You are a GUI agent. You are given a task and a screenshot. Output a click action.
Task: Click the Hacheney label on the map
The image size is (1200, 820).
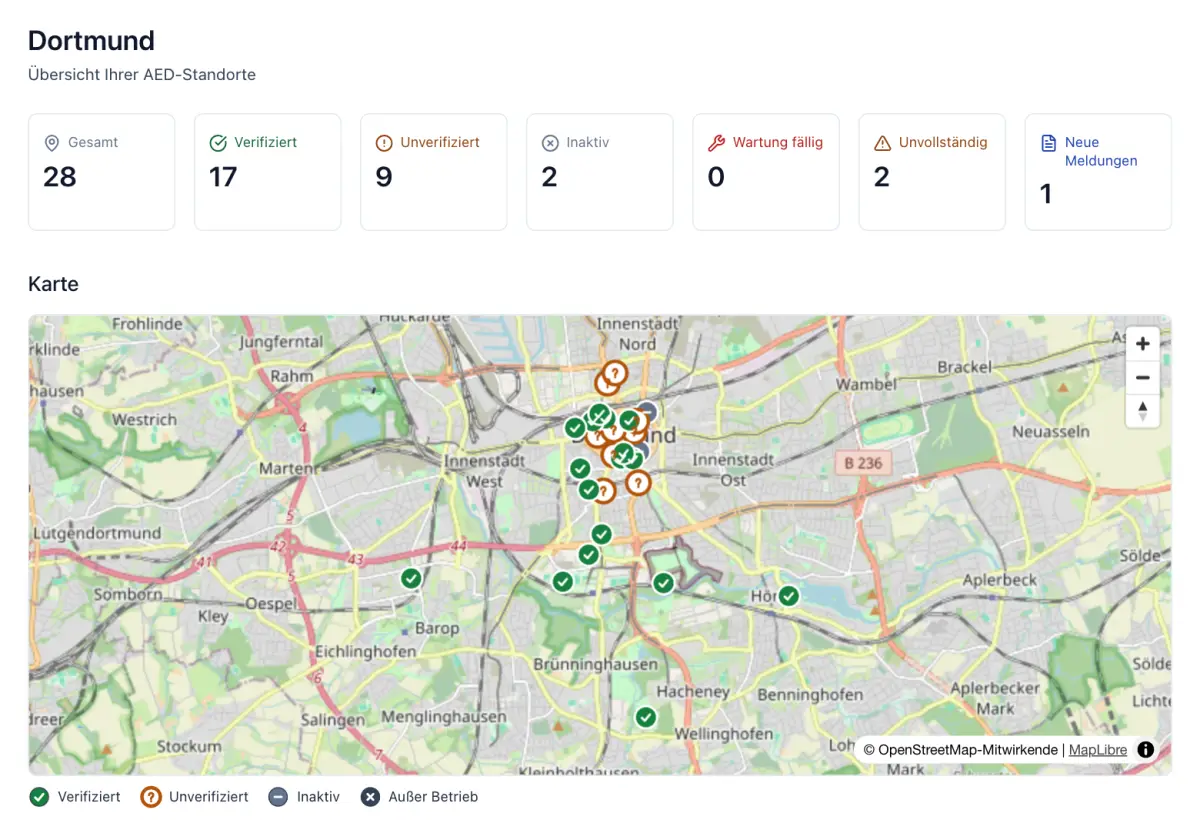pyautogui.click(x=693, y=692)
